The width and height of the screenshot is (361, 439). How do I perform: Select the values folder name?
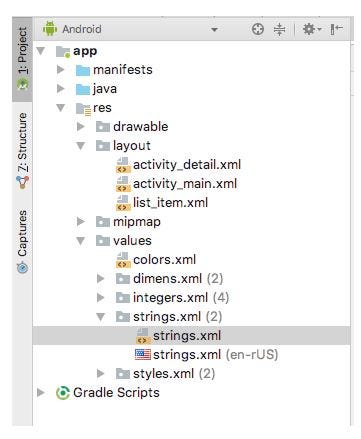pos(132,241)
